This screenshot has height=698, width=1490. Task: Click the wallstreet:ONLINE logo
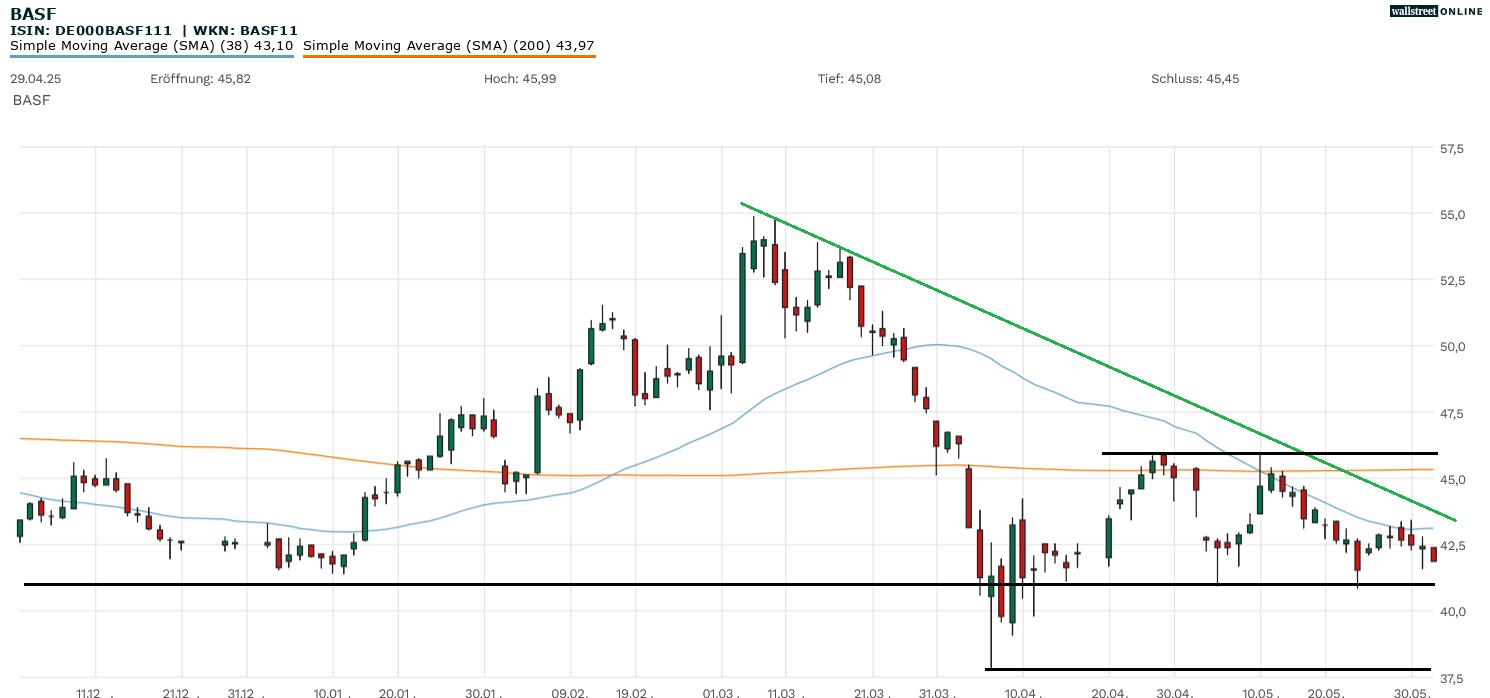[1436, 11]
